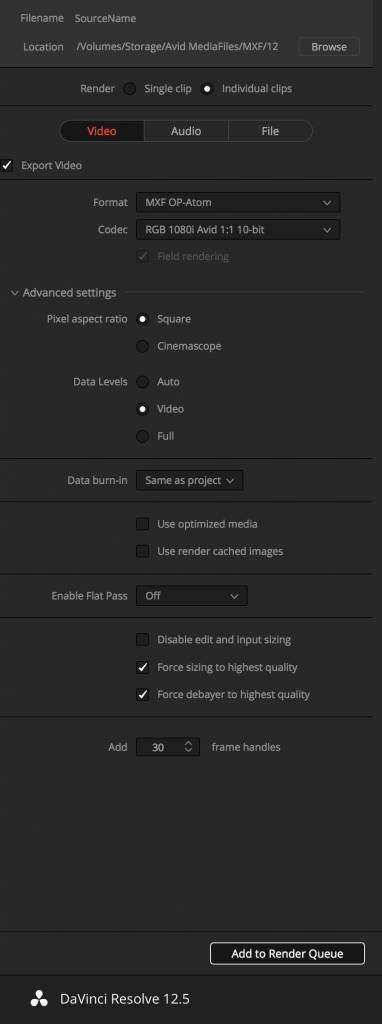
Task: Toggle Force debayer to highest quality
Action: [142, 695]
